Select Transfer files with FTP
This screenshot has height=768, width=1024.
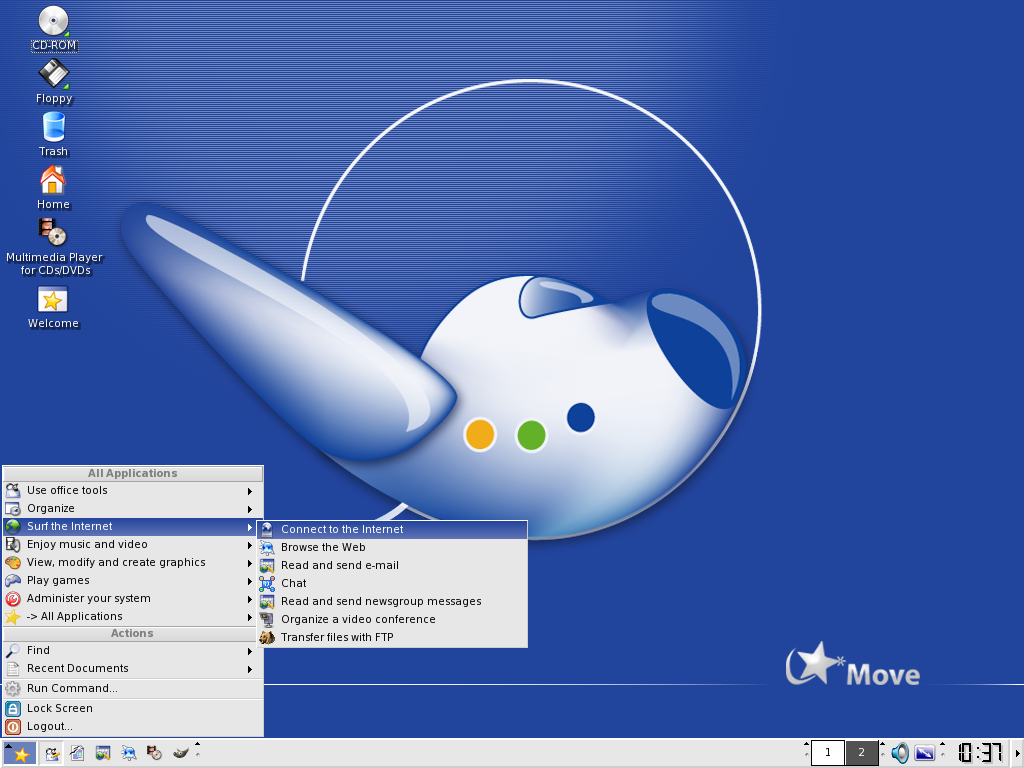(x=392, y=637)
